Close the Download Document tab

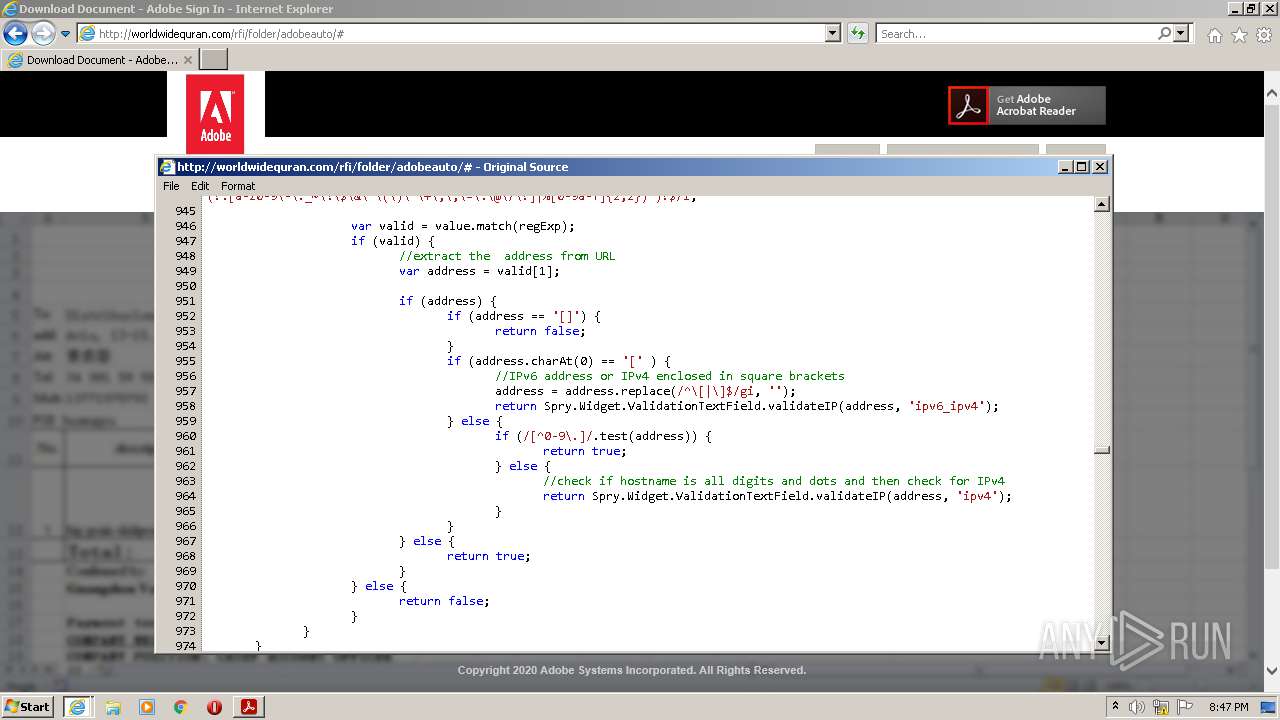pyautogui.click(x=188, y=60)
